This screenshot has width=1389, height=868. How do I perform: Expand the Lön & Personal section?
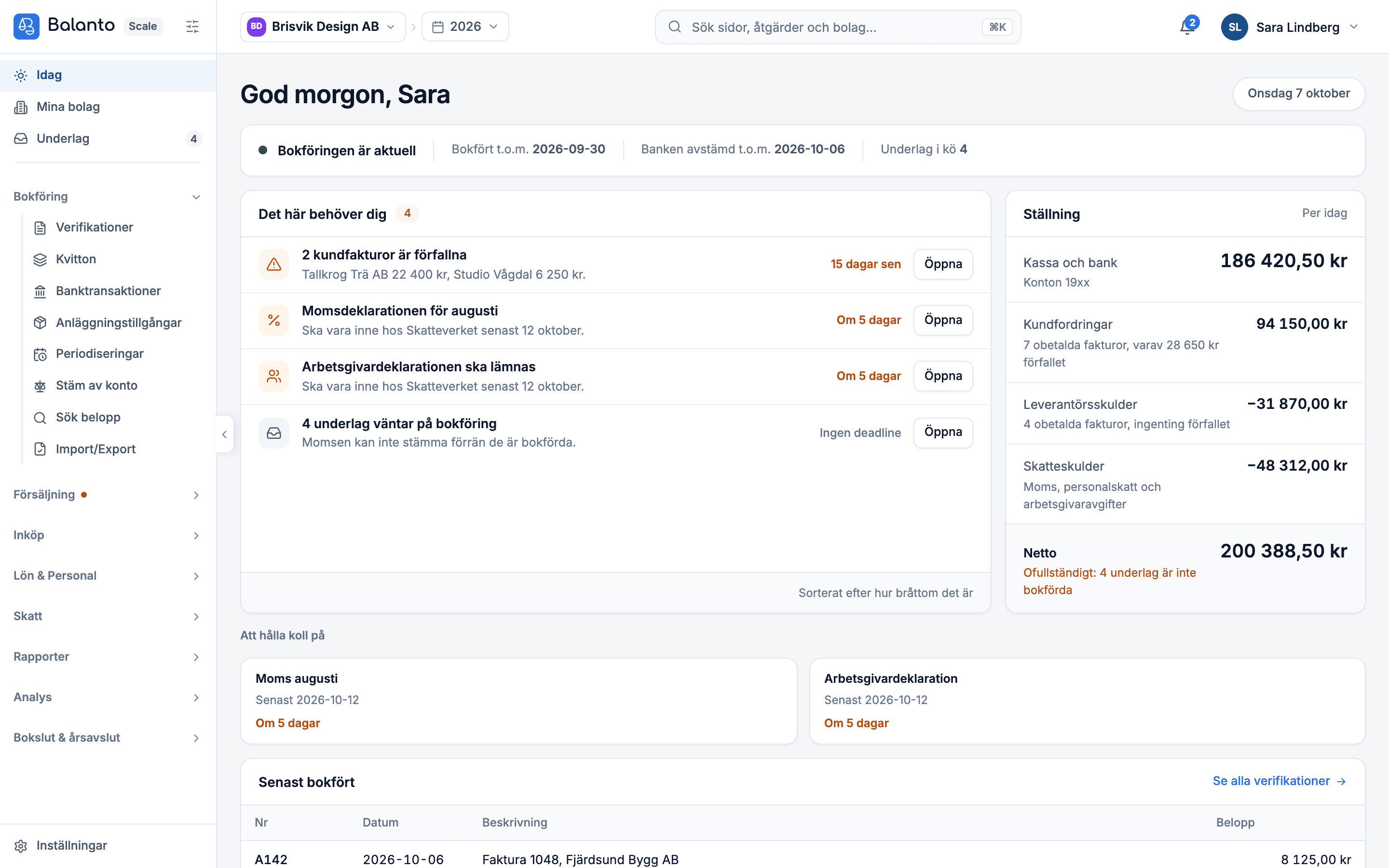tap(108, 576)
